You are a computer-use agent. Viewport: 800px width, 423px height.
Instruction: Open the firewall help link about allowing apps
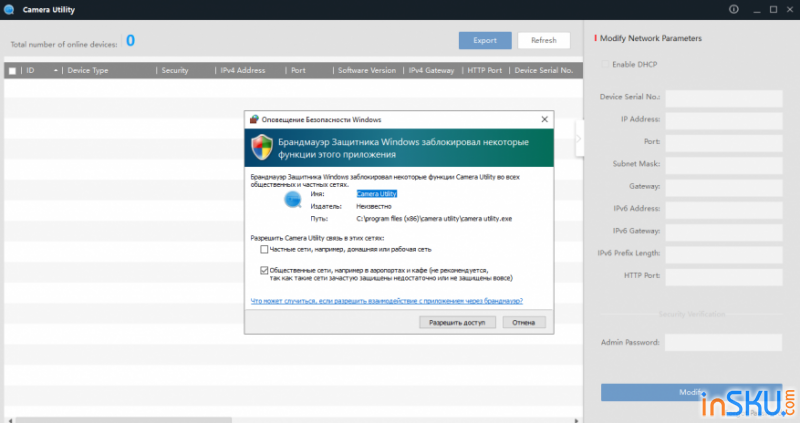click(387, 301)
